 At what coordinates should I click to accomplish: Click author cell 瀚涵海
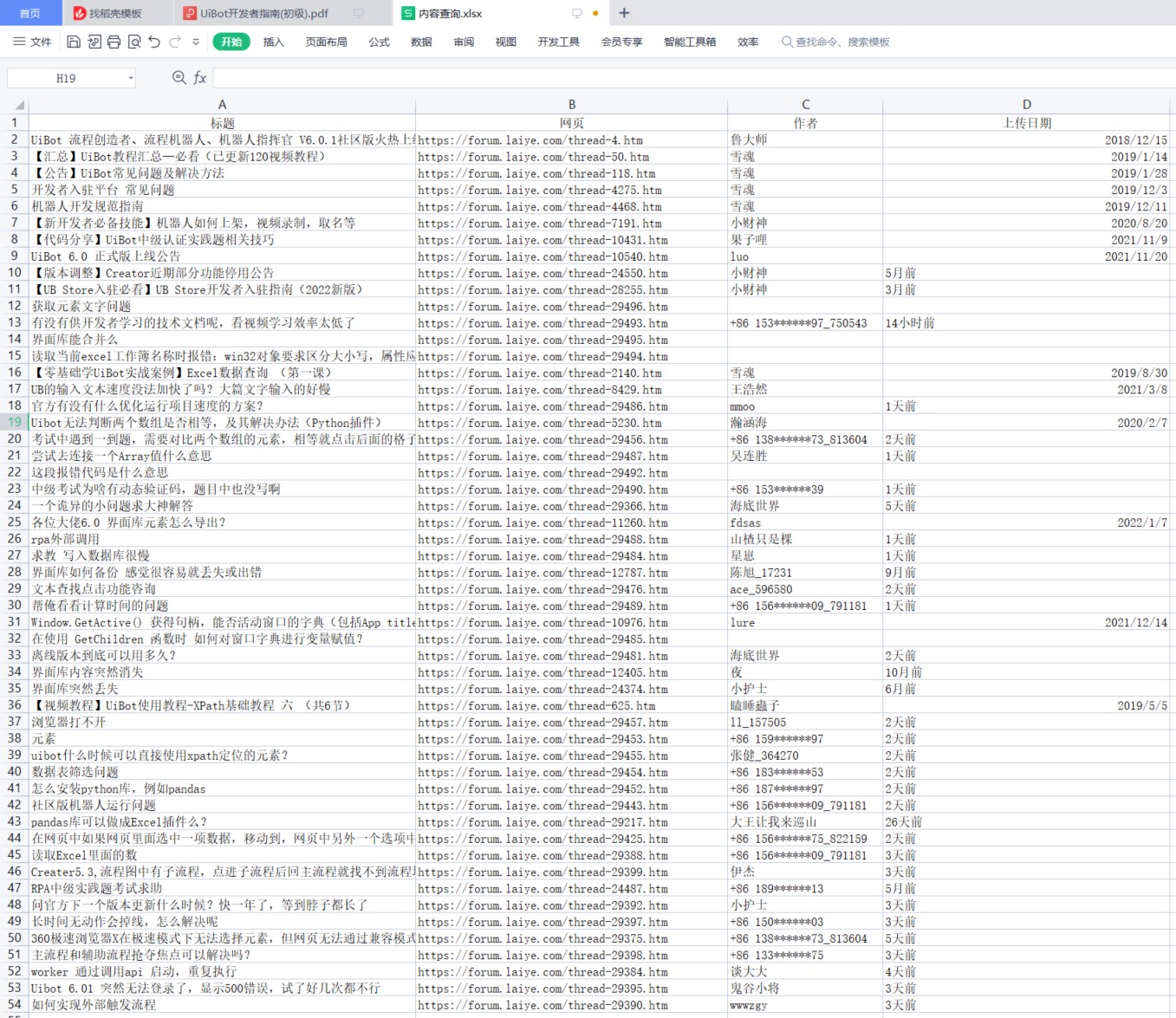pyautogui.click(x=806, y=423)
